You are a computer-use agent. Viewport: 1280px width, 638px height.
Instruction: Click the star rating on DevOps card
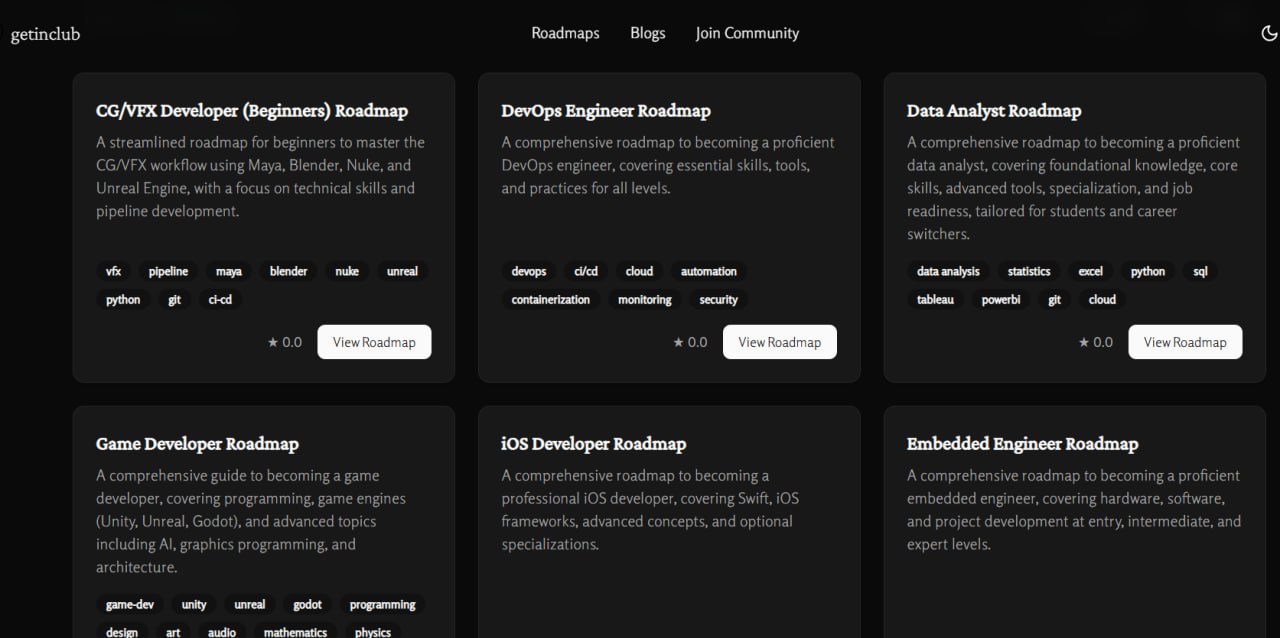pos(690,342)
